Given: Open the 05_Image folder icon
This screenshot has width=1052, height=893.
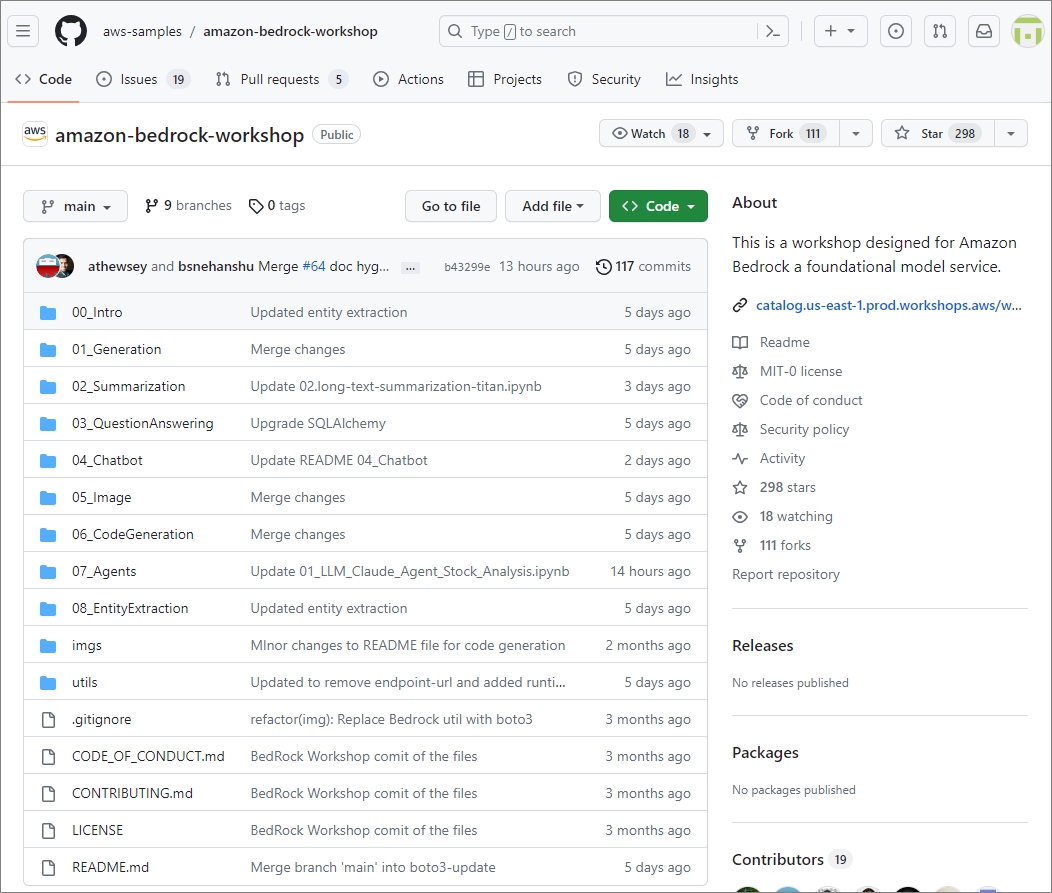Looking at the screenshot, I should click(48, 498).
